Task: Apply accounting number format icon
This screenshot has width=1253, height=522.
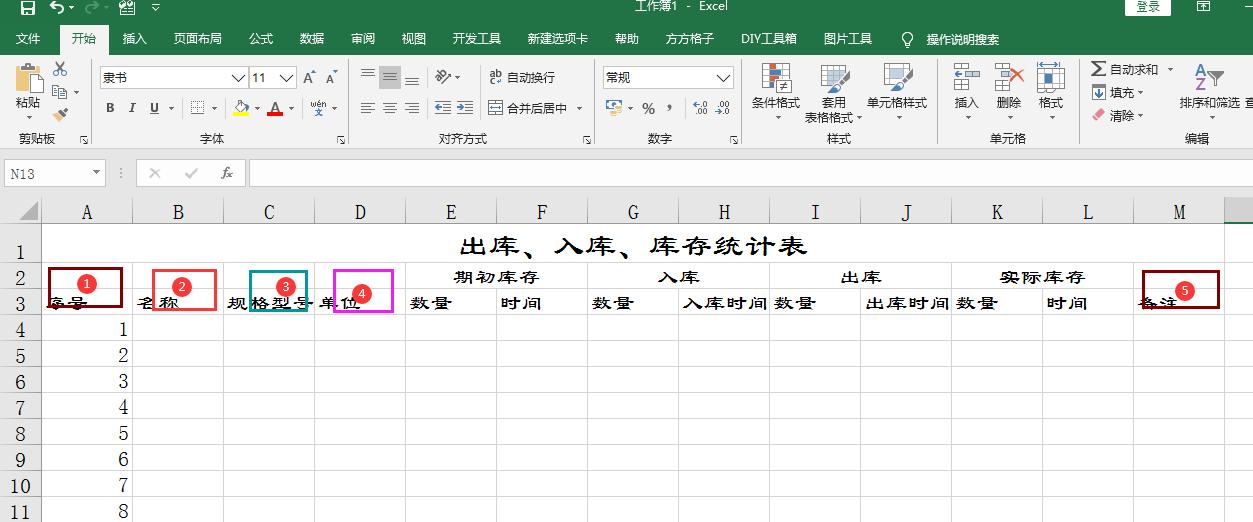Action: (614, 108)
